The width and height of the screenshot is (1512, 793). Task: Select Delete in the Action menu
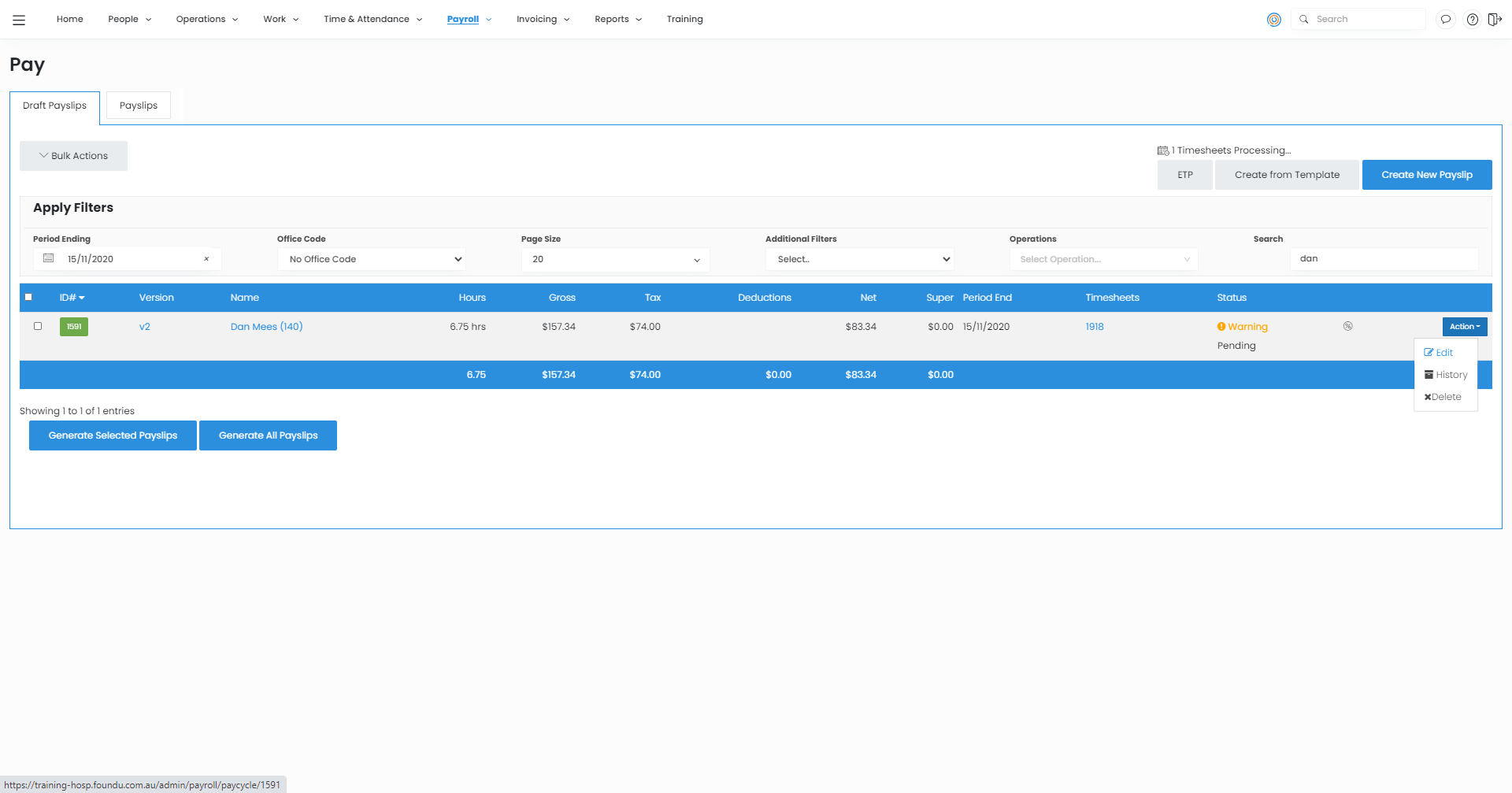tap(1445, 397)
